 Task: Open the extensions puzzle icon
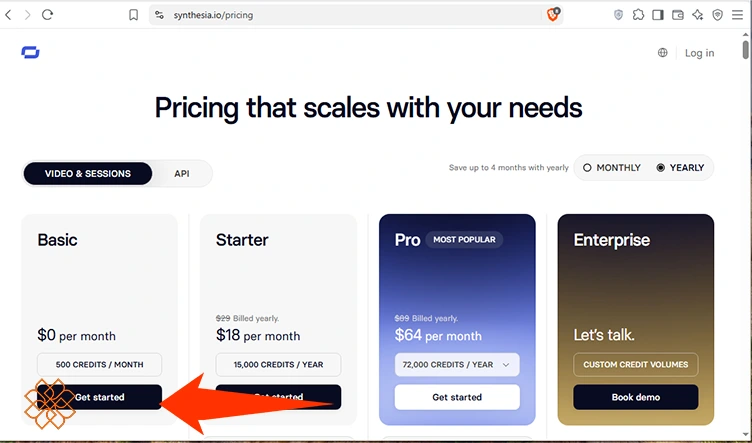tap(638, 15)
